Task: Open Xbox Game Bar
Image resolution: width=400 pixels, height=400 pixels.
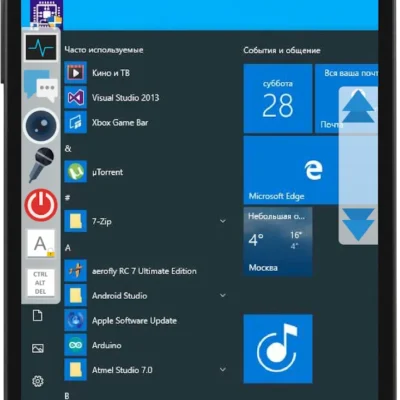Action: point(146,122)
